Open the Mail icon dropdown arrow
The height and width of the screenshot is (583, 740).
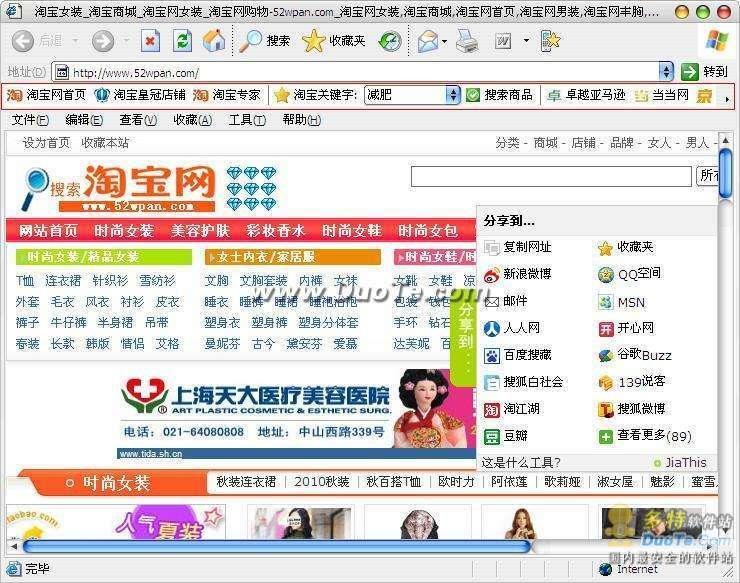444,42
